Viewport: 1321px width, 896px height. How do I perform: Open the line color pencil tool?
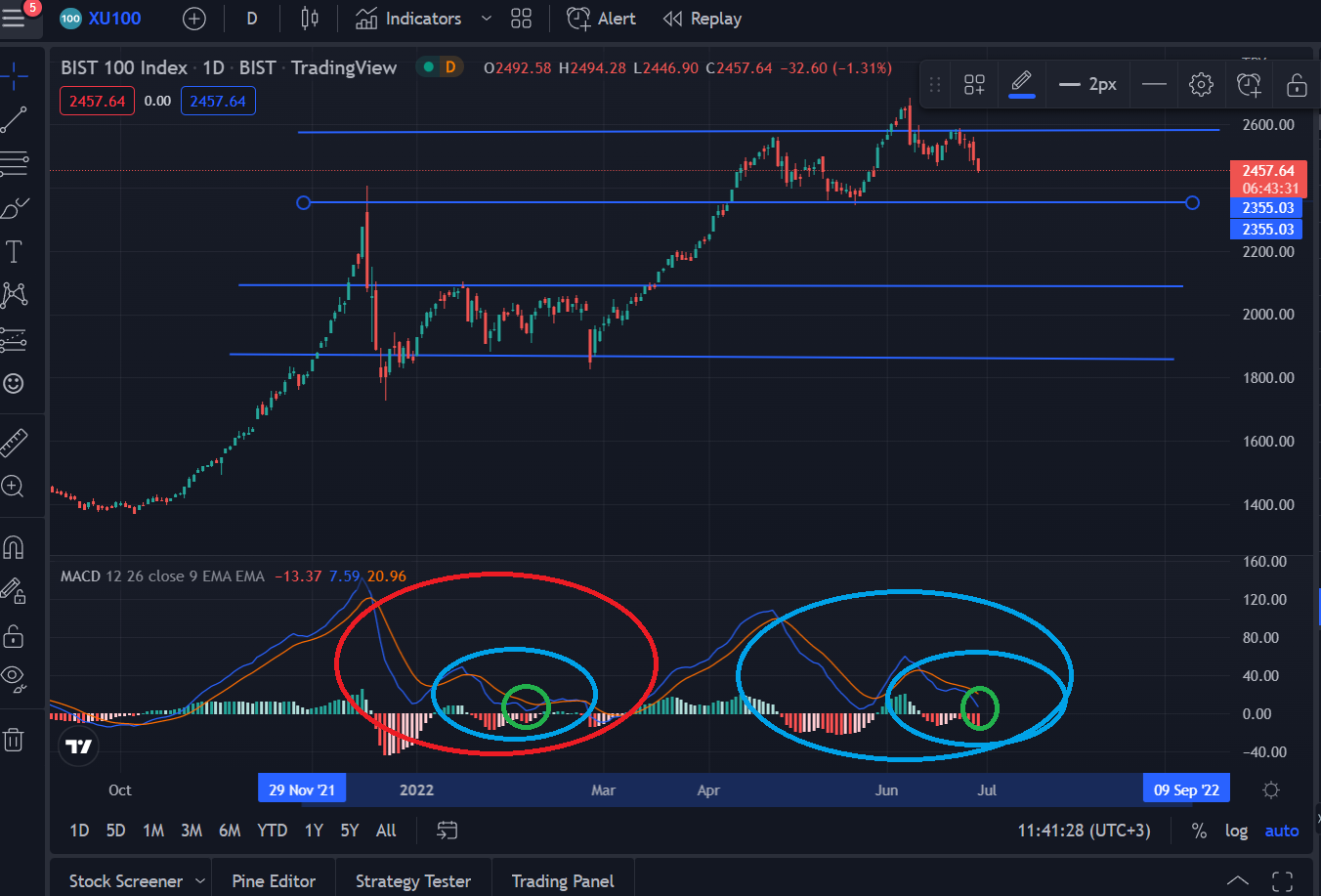[x=1021, y=85]
